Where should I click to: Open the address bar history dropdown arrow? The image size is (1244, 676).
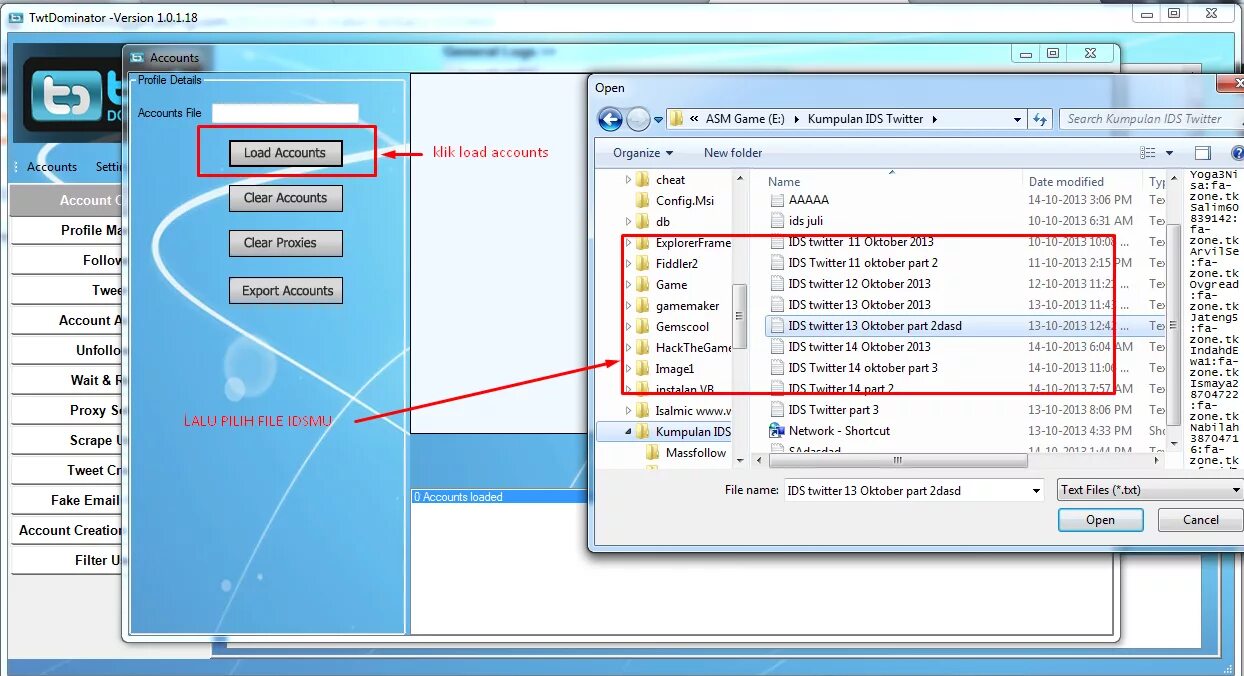[1017, 119]
